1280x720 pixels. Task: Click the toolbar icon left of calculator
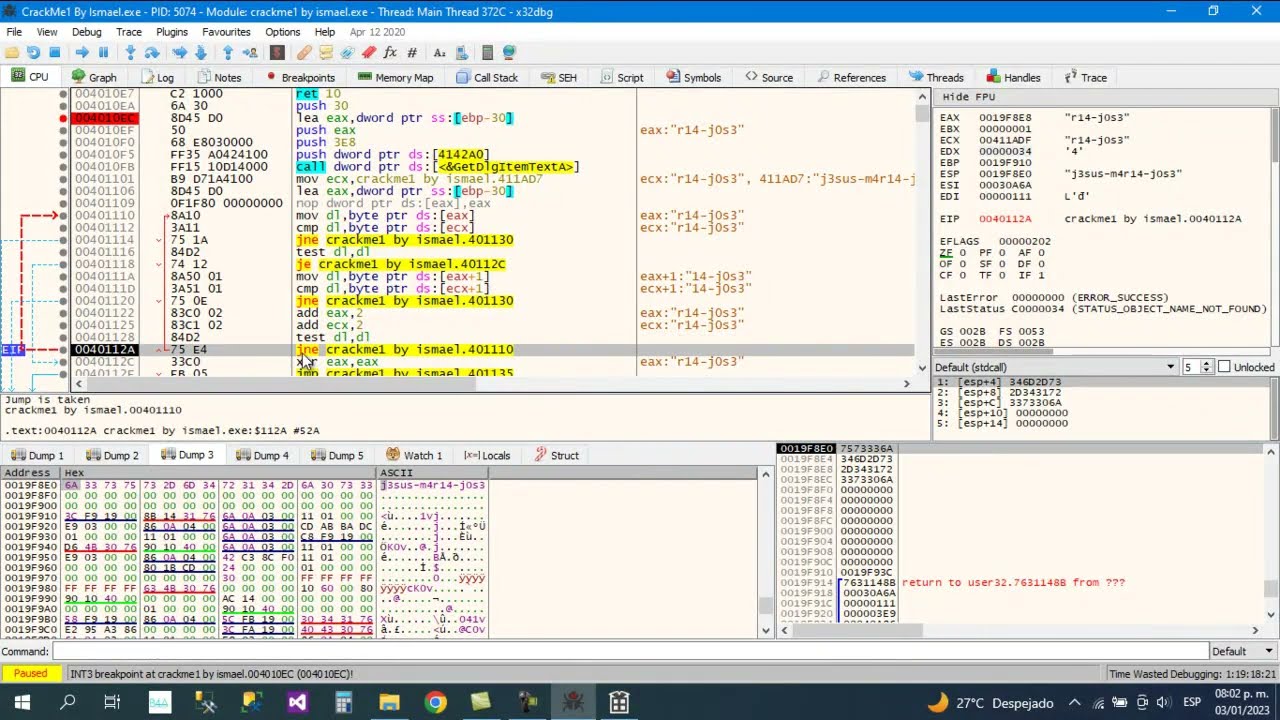(460, 52)
